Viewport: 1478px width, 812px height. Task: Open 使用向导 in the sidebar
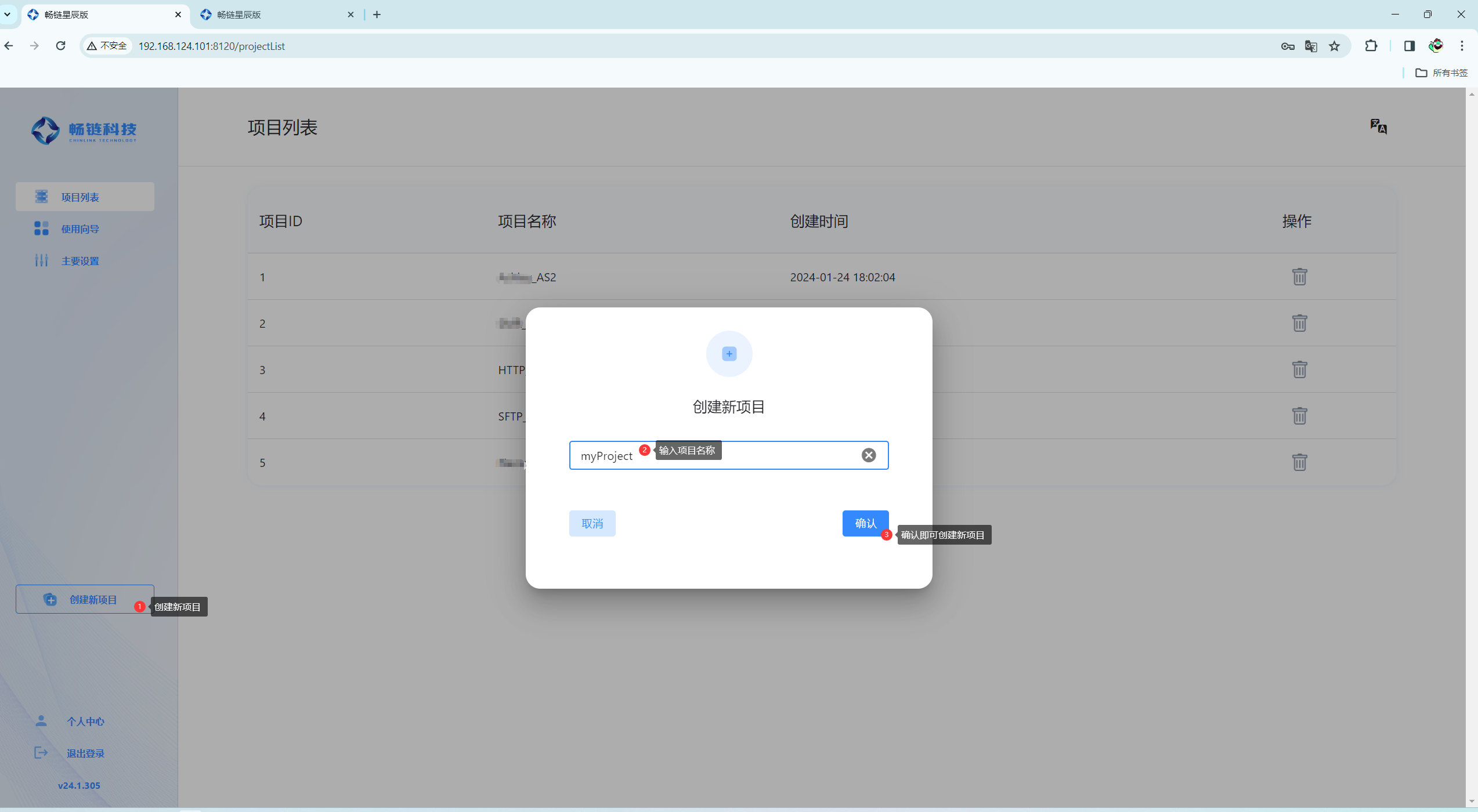pos(80,229)
